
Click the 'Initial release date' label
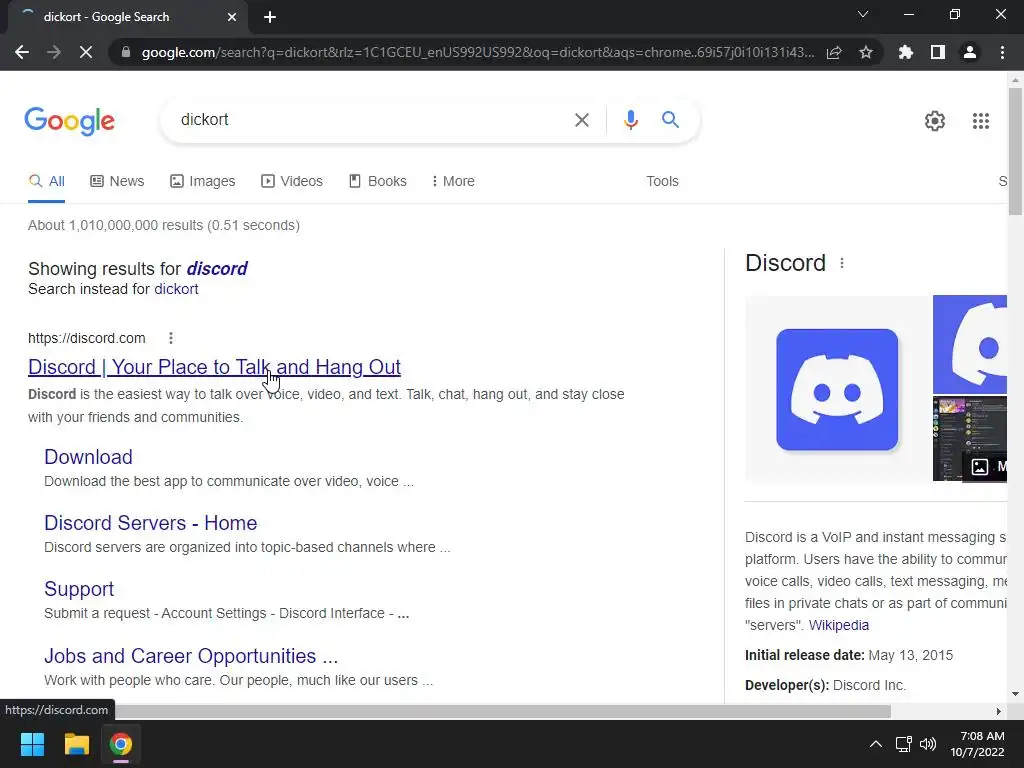pos(805,656)
